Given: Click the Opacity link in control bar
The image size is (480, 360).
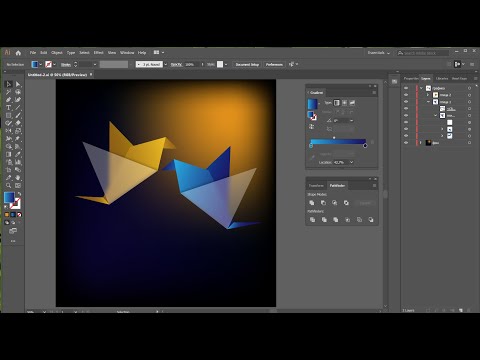Looking at the screenshot, I should click(x=176, y=64).
